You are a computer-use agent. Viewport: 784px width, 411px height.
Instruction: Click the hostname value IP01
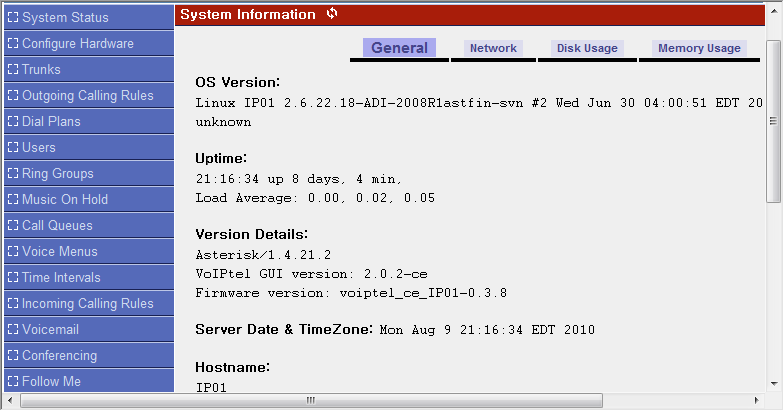[x=211, y=388]
